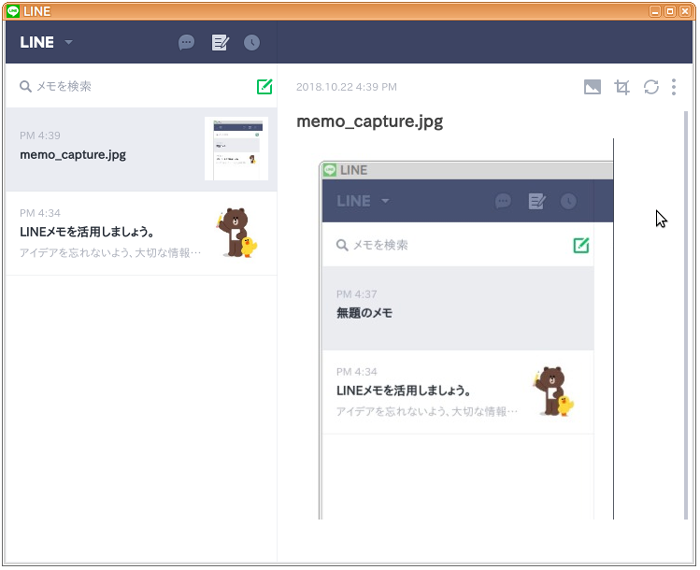The height and width of the screenshot is (570, 700).
Task: Start screen capture with crop icon
Action: tap(622, 87)
